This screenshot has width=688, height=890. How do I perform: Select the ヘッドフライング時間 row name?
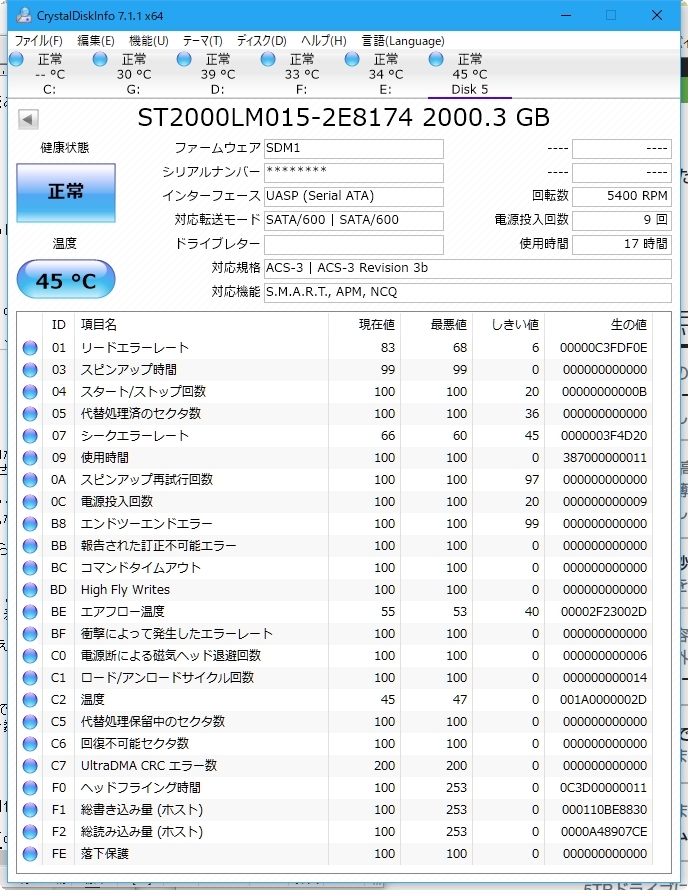pos(141,788)
